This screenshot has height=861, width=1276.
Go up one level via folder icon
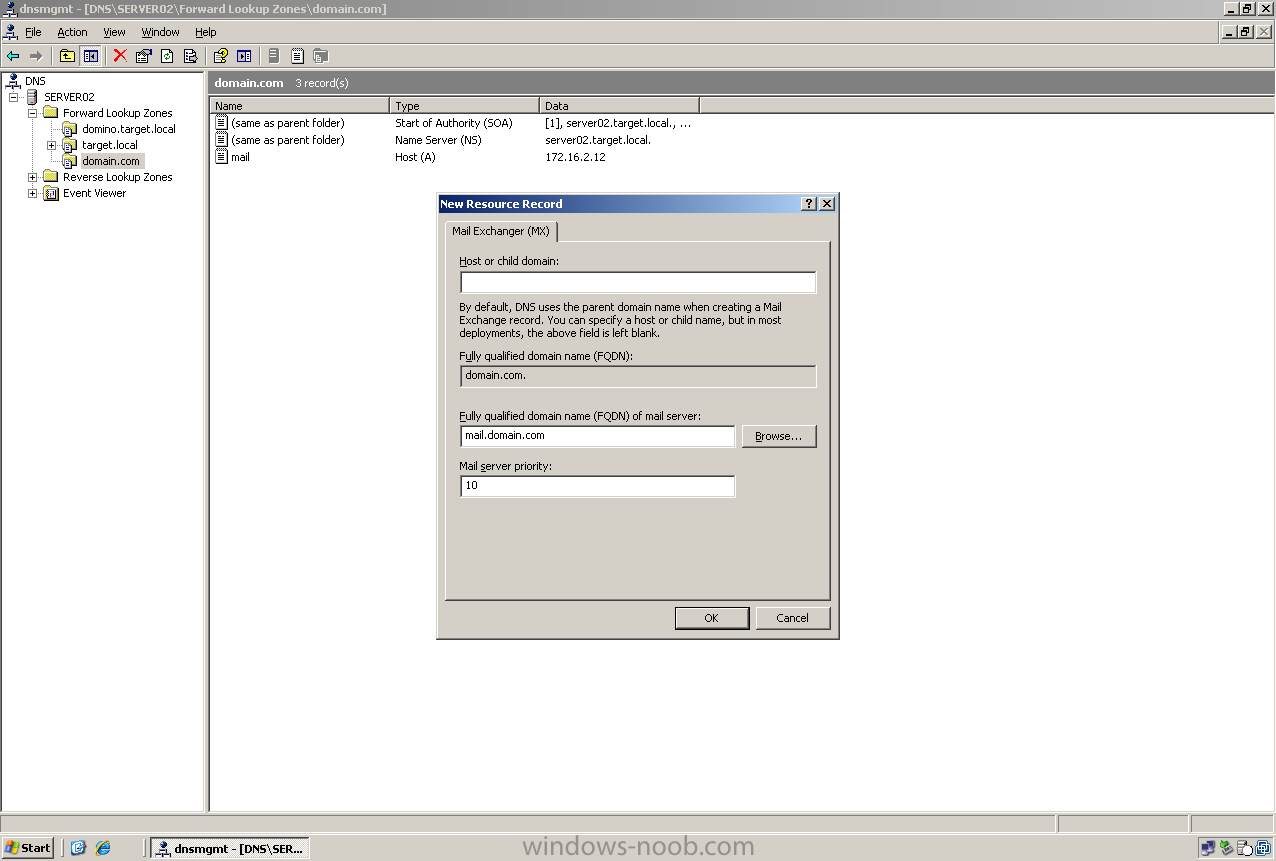67,56
